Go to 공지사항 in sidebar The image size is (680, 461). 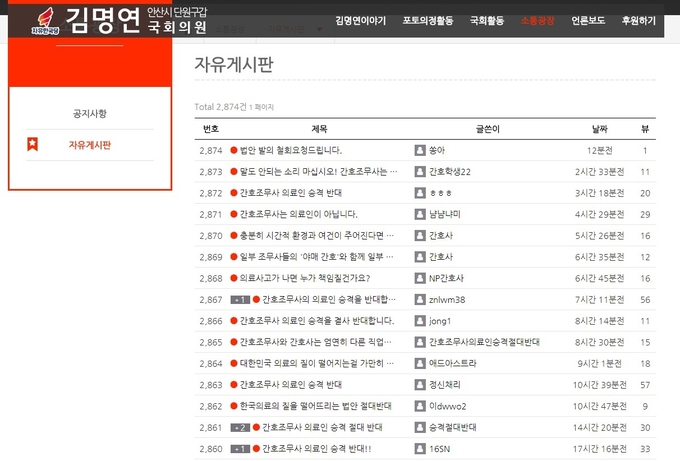point(90,114)
